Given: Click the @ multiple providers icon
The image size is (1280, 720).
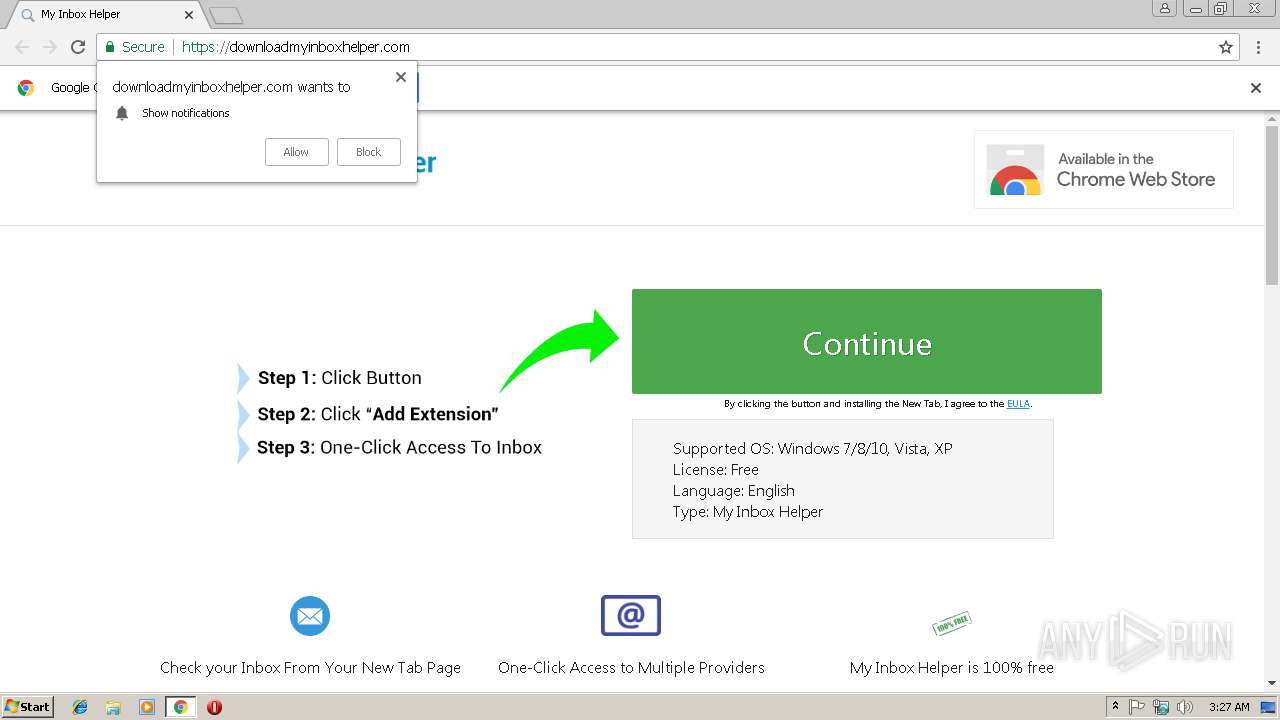Looking at the screenshot, I should click(631, 615).
